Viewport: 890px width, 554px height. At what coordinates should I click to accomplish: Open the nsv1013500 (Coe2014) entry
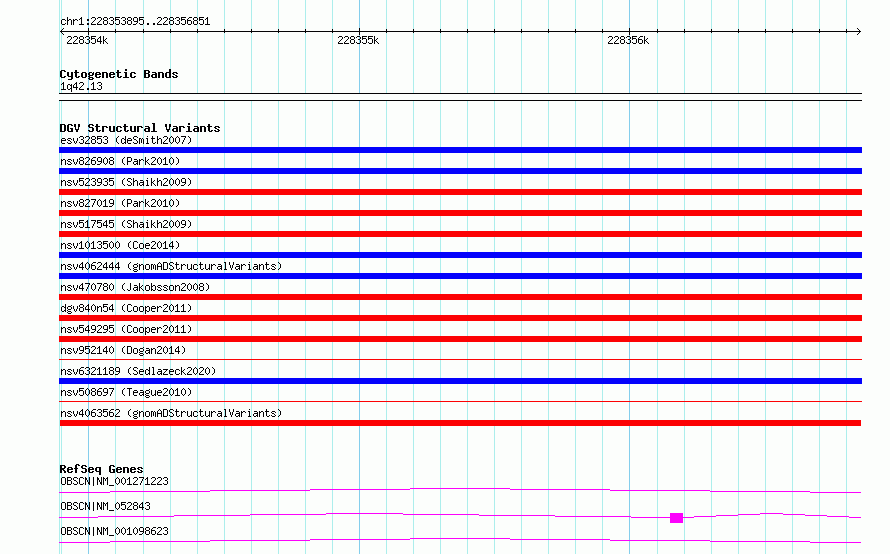(x=120, y=245)
